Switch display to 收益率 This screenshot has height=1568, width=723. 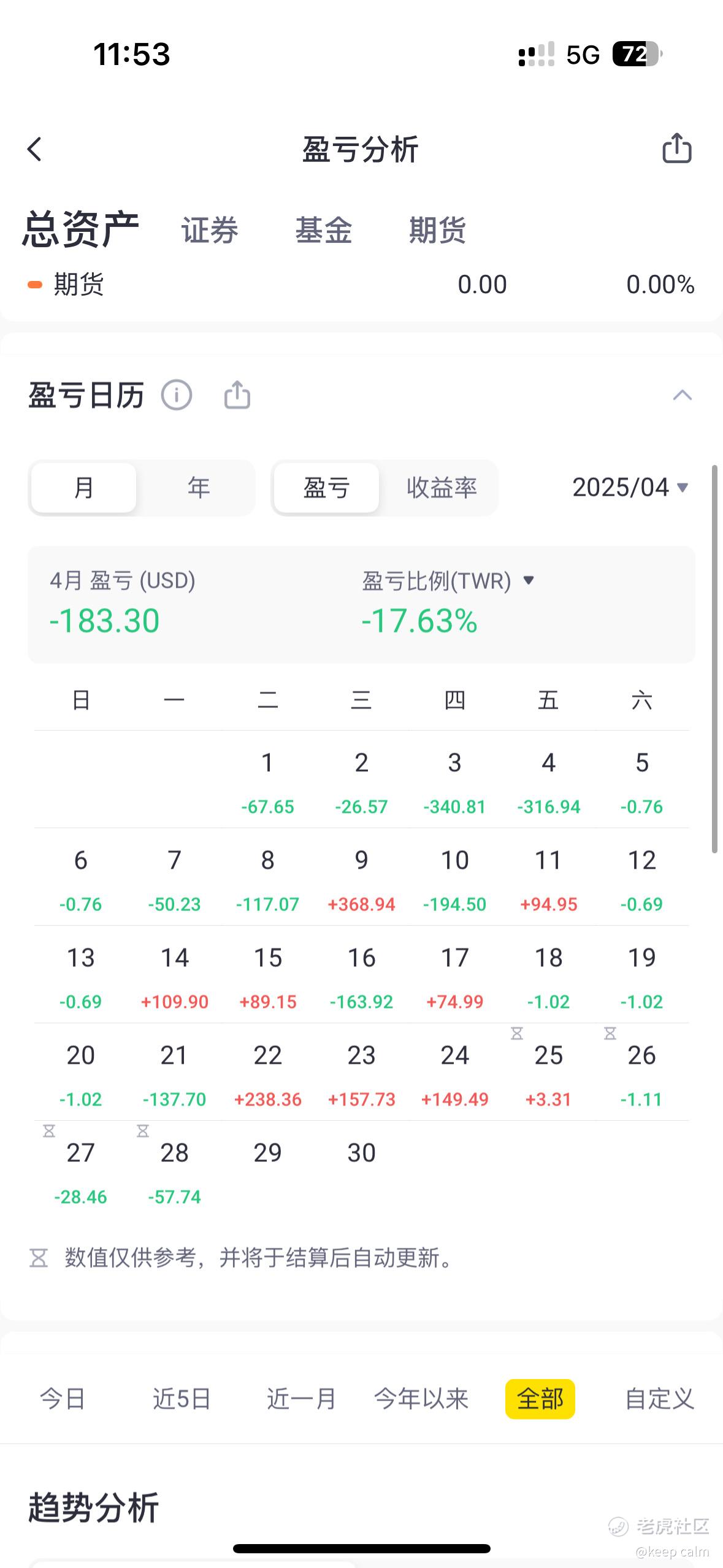pyautogui.click(x=442, y=488)
